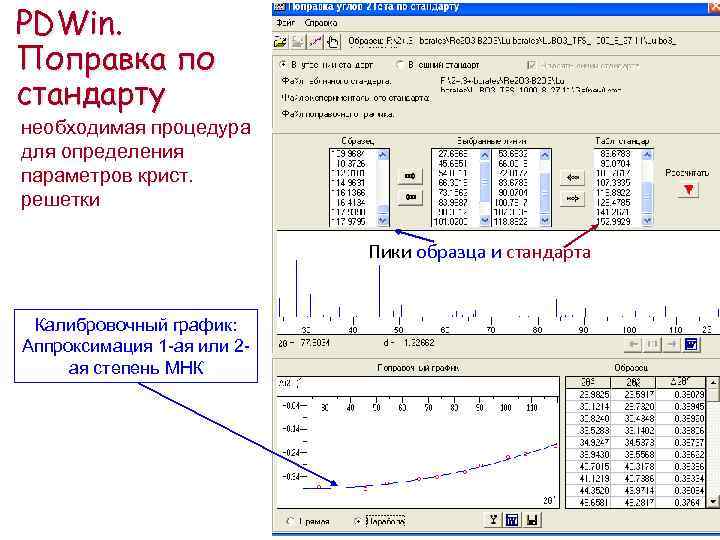
Task: Click cell 34.9247 in results table
Action: tap(588, 443)
